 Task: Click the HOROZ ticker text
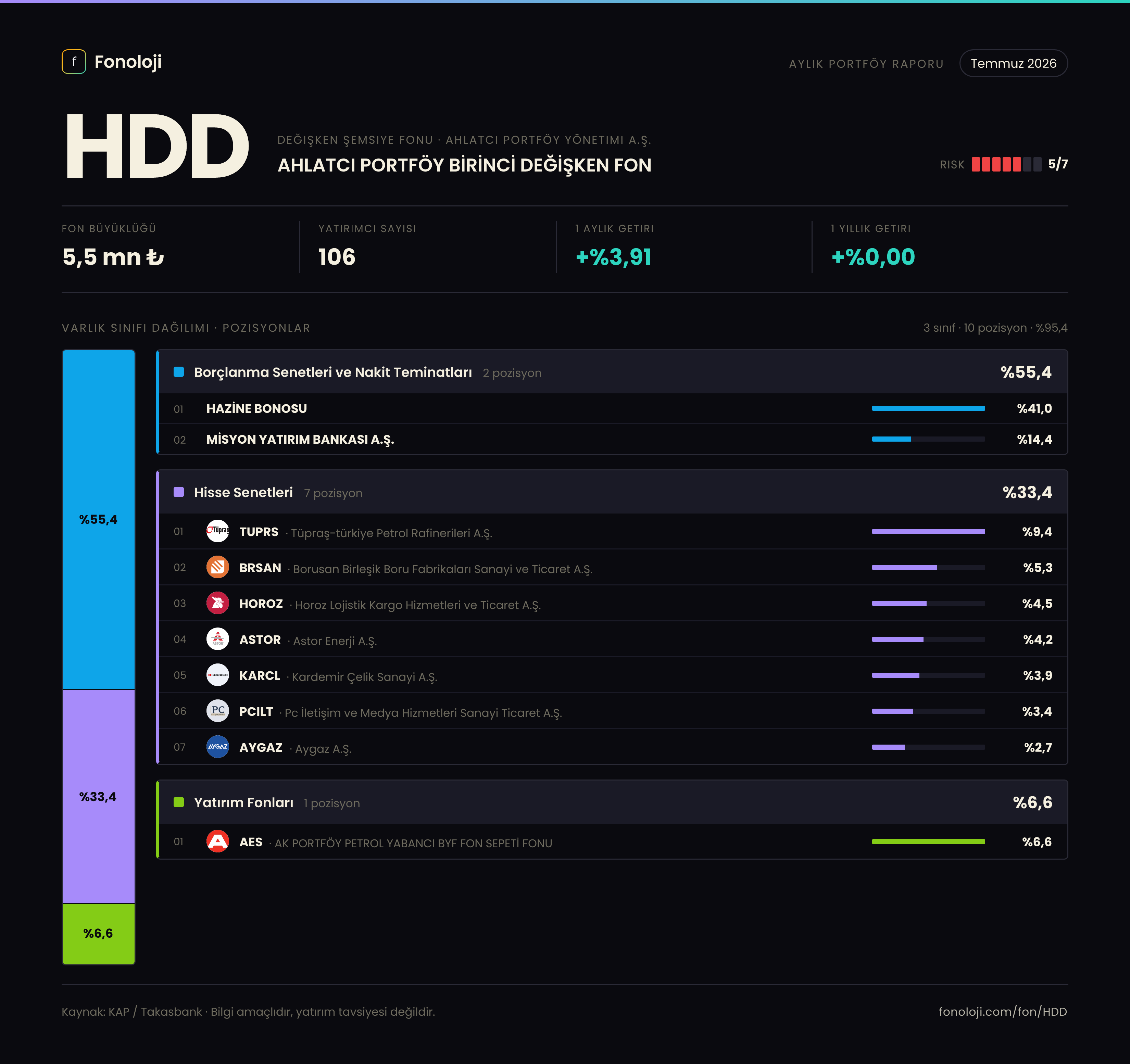[x=261, y=604]
